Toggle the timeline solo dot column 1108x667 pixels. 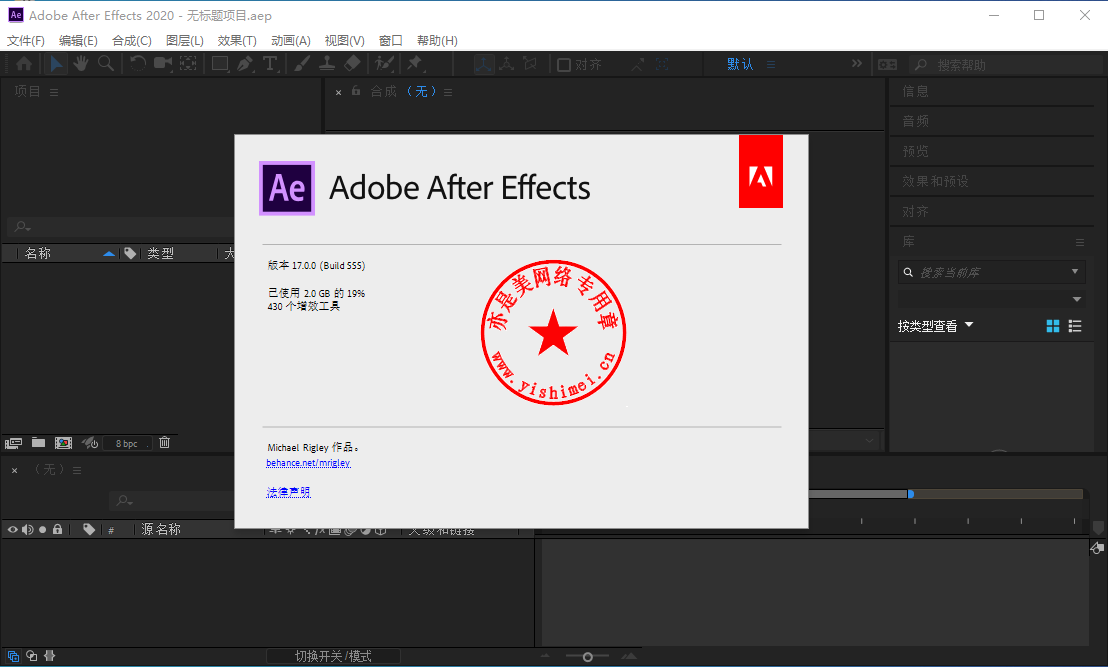tap(42, 529)
